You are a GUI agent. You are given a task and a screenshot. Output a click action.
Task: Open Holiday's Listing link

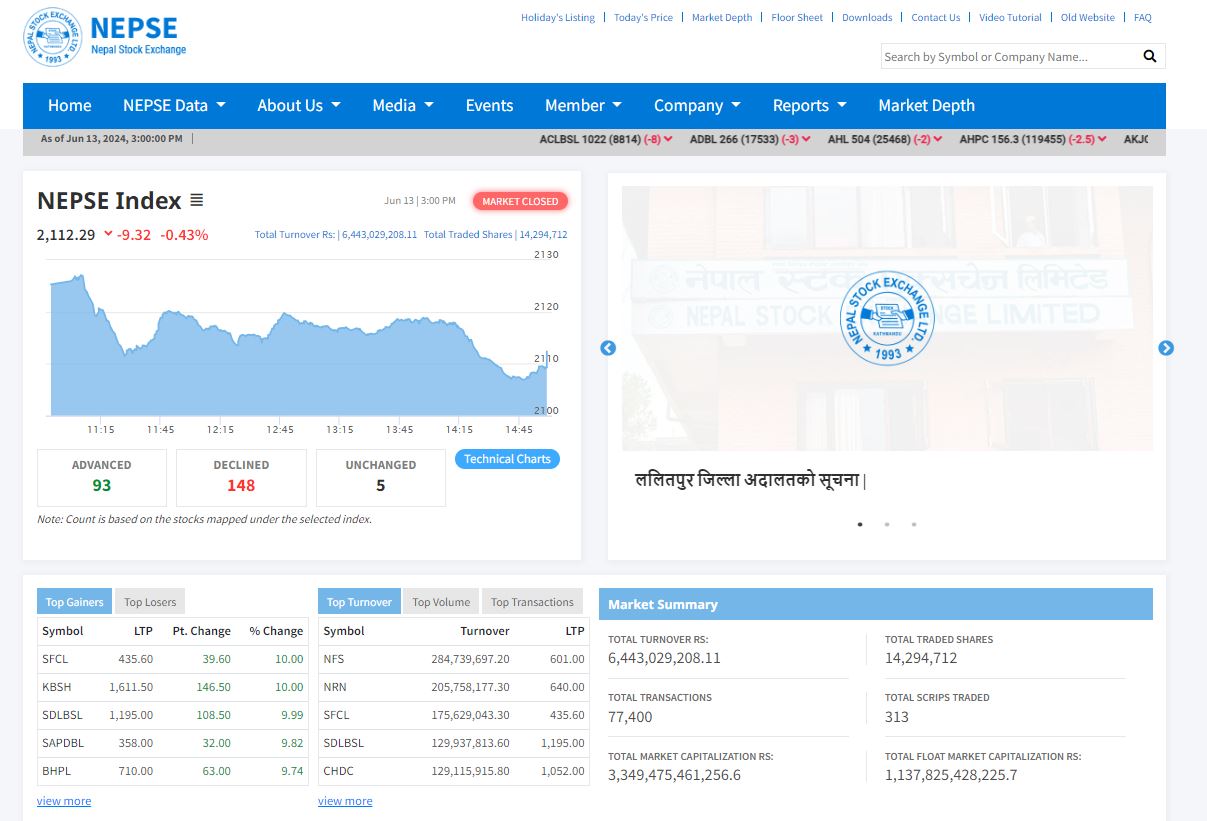point(558,17)
